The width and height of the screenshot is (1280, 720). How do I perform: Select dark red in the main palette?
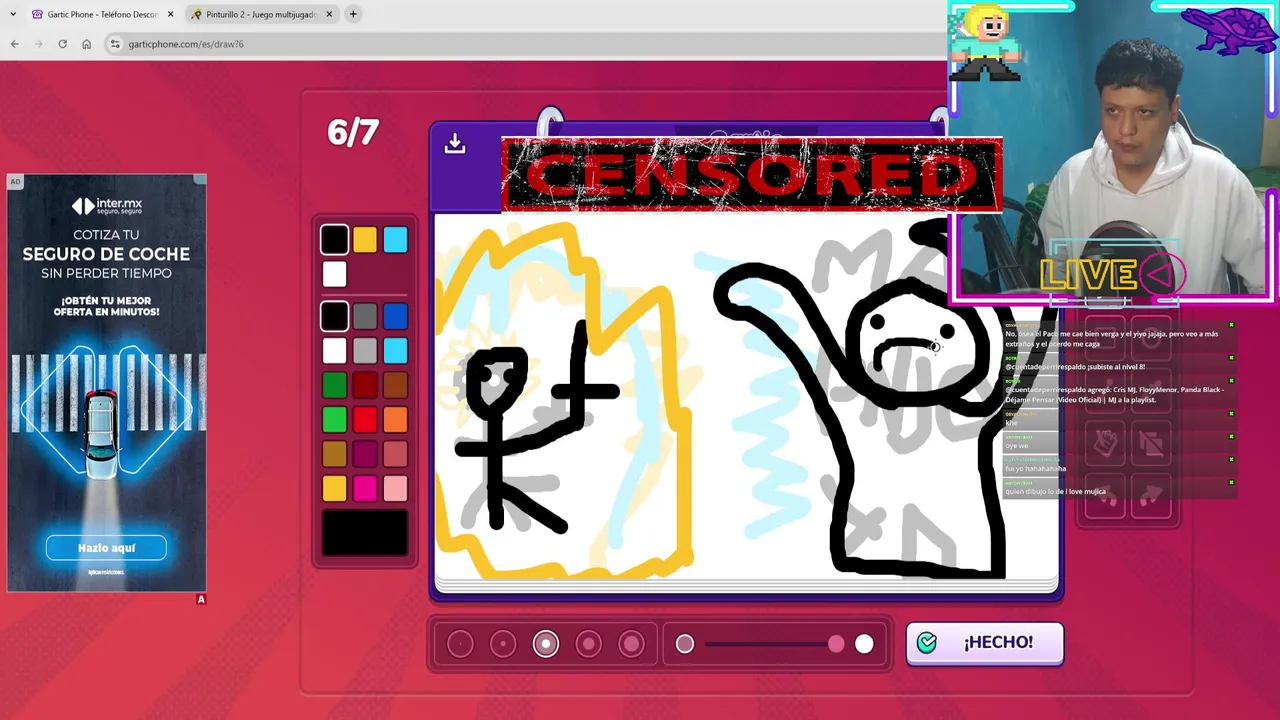[365, 385]
